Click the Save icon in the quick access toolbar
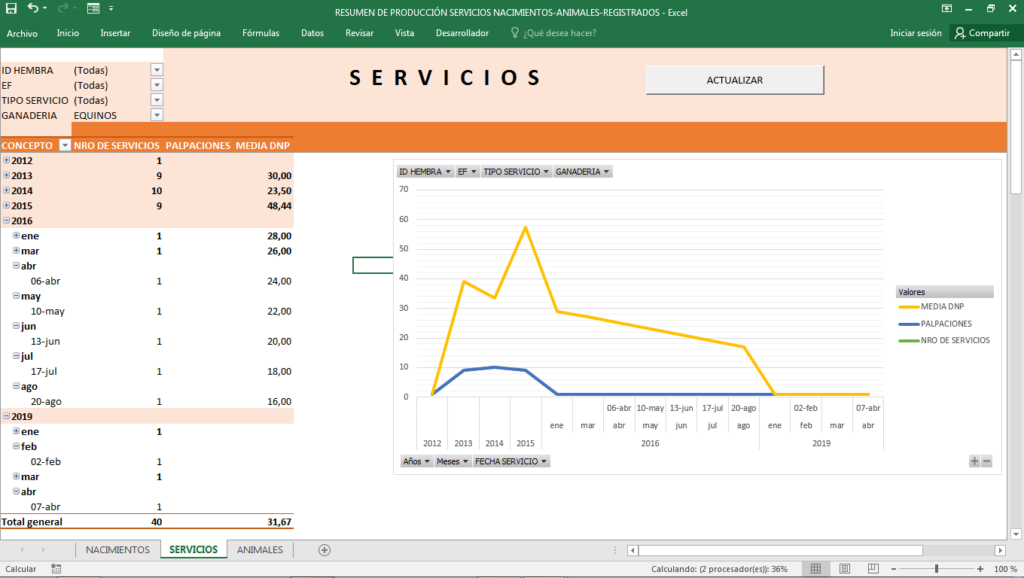This screenshot has height=578, width=1024. [11, 9]
